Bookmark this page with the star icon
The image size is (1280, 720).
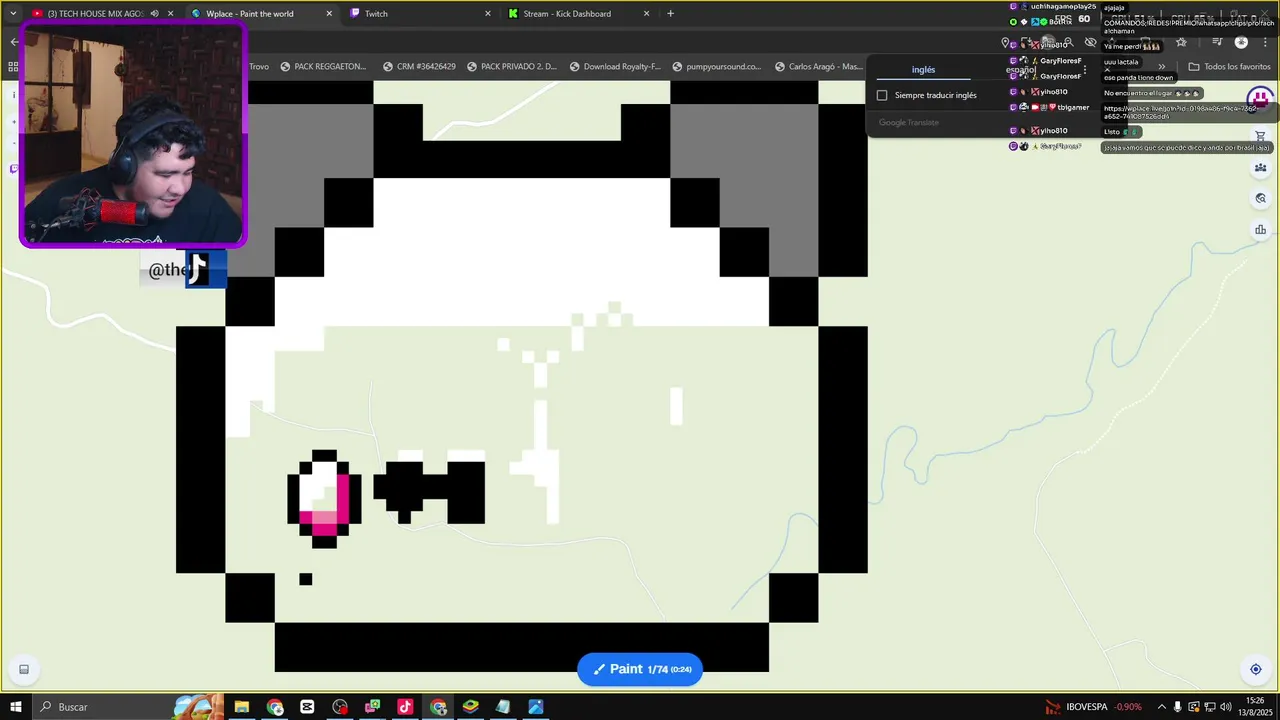(1181, 42)
